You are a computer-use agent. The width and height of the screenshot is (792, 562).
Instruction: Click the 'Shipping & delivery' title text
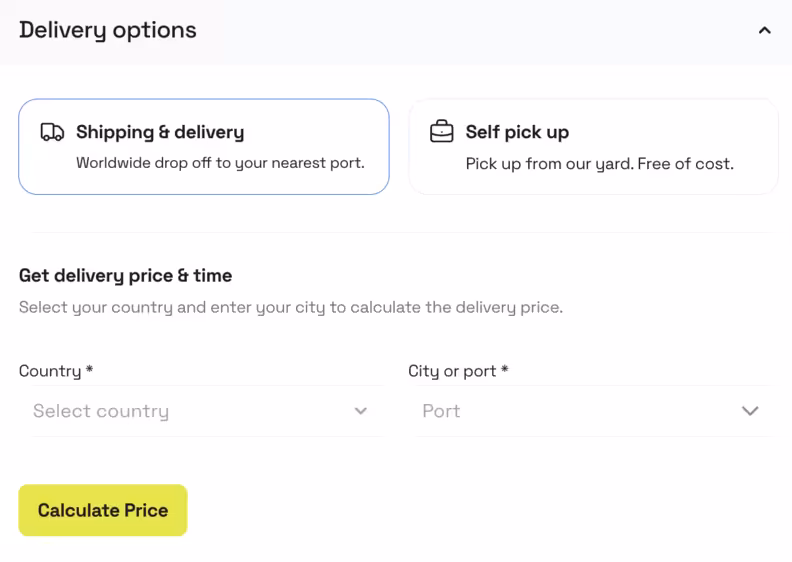pyautogui.click(x=160, y=132)
